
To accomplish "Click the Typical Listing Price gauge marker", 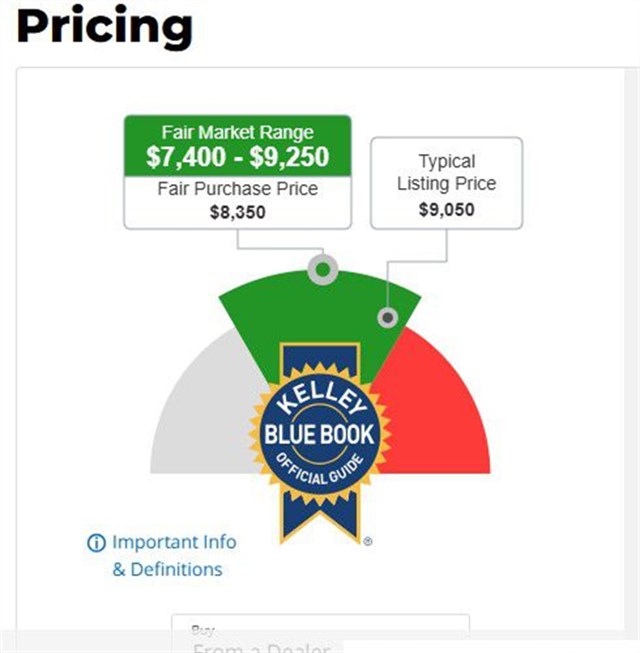I will (x=387, y=318).
